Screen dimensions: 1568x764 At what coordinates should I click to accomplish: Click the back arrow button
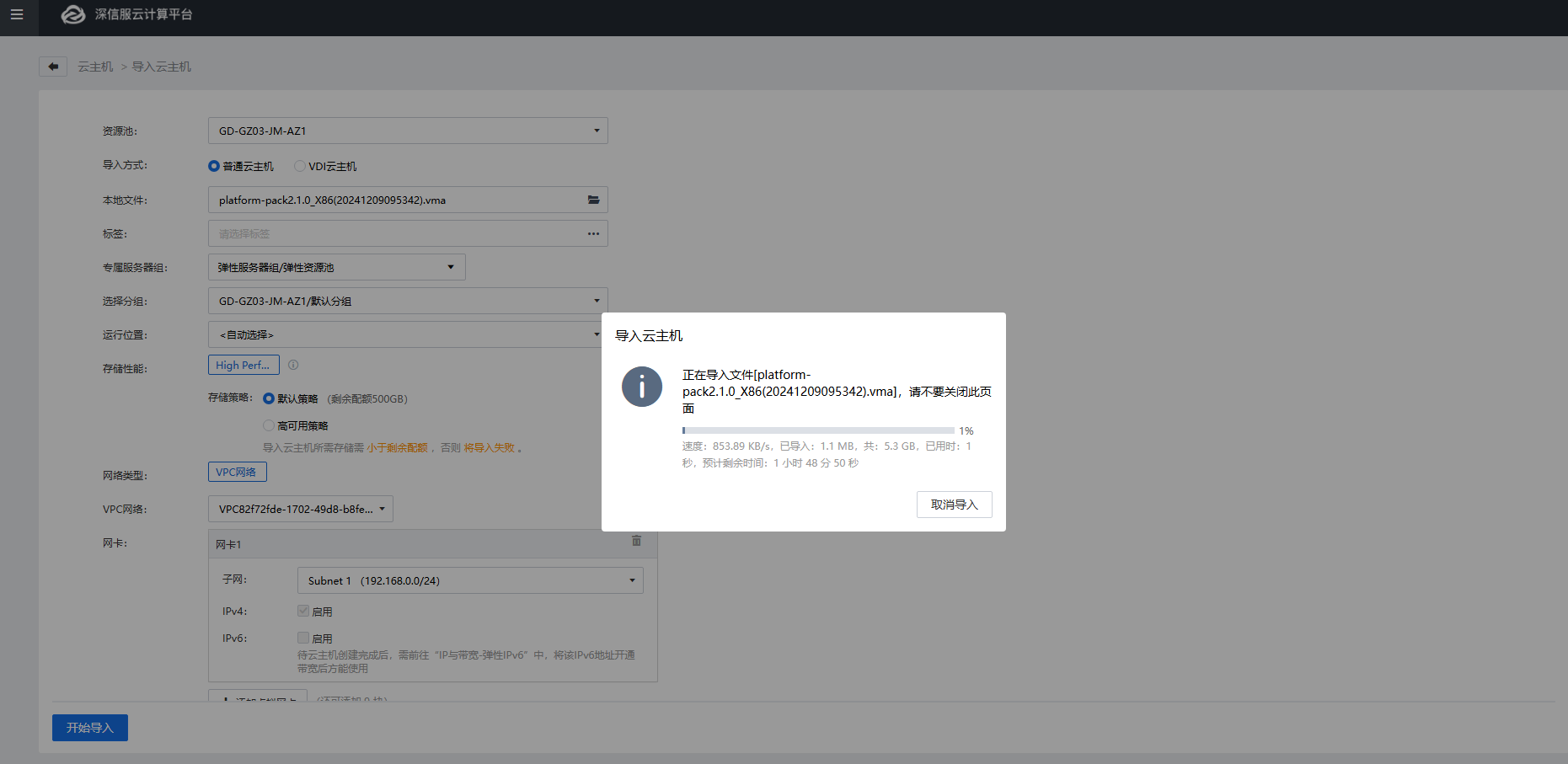53,67
